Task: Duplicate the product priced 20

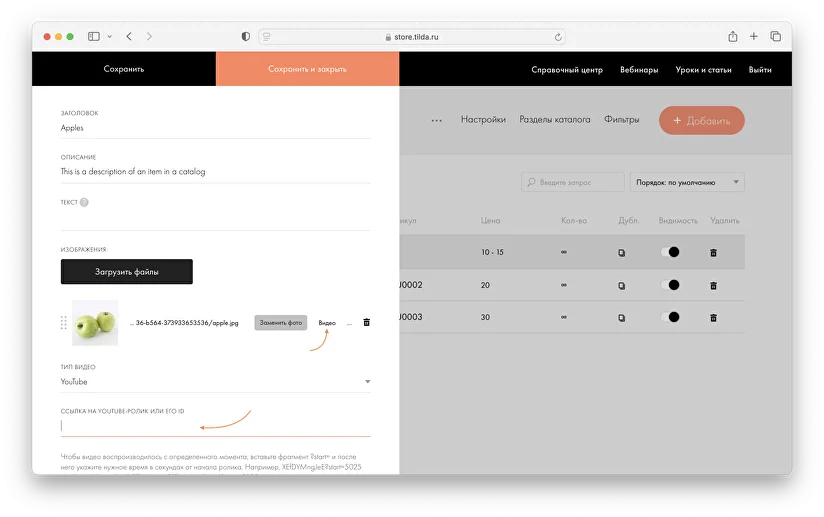Action: pyautogui.click(x=621, y=285)
